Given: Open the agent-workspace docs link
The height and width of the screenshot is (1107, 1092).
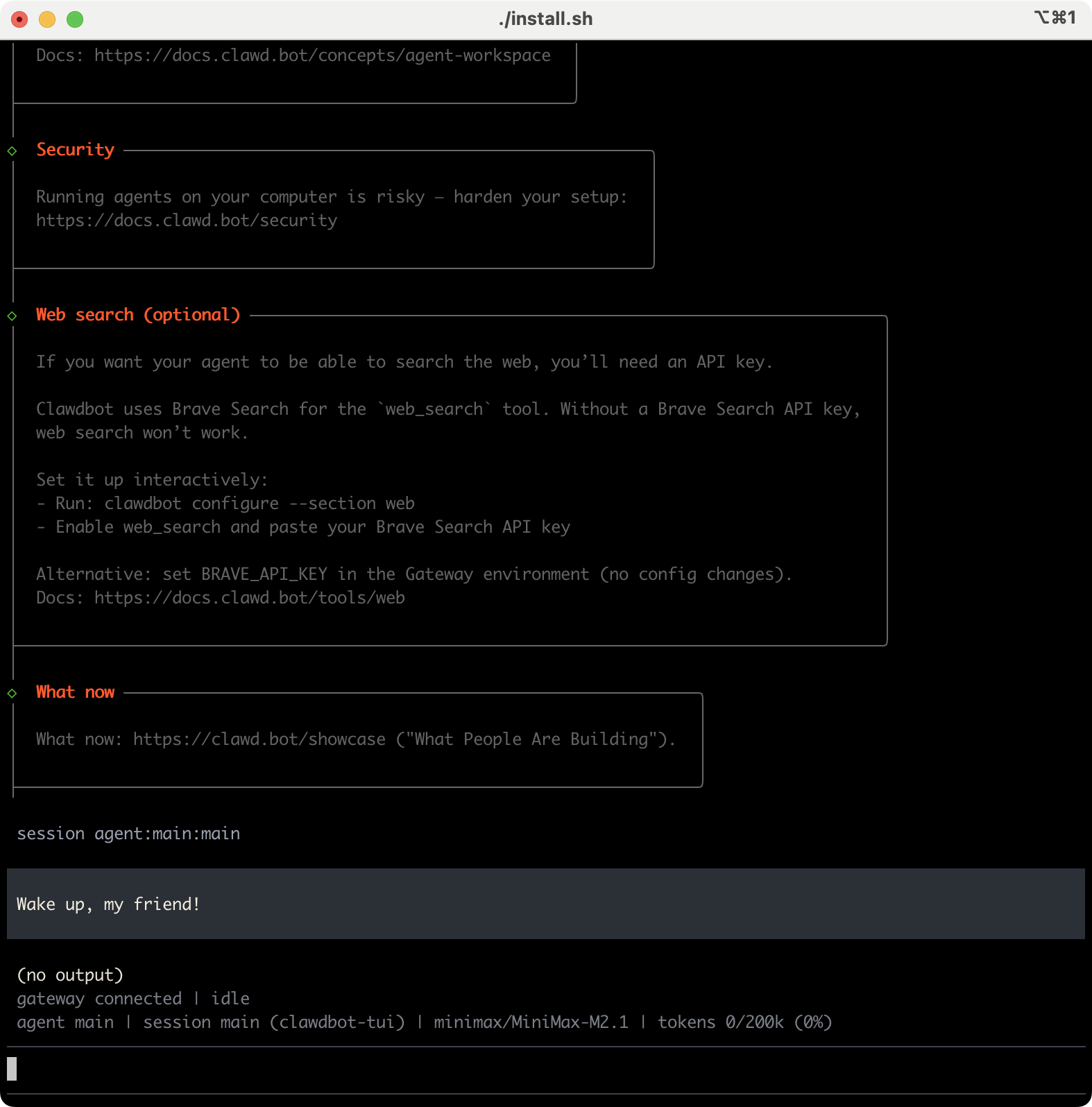Looking at the screenshot, I should tap(322, 55).
